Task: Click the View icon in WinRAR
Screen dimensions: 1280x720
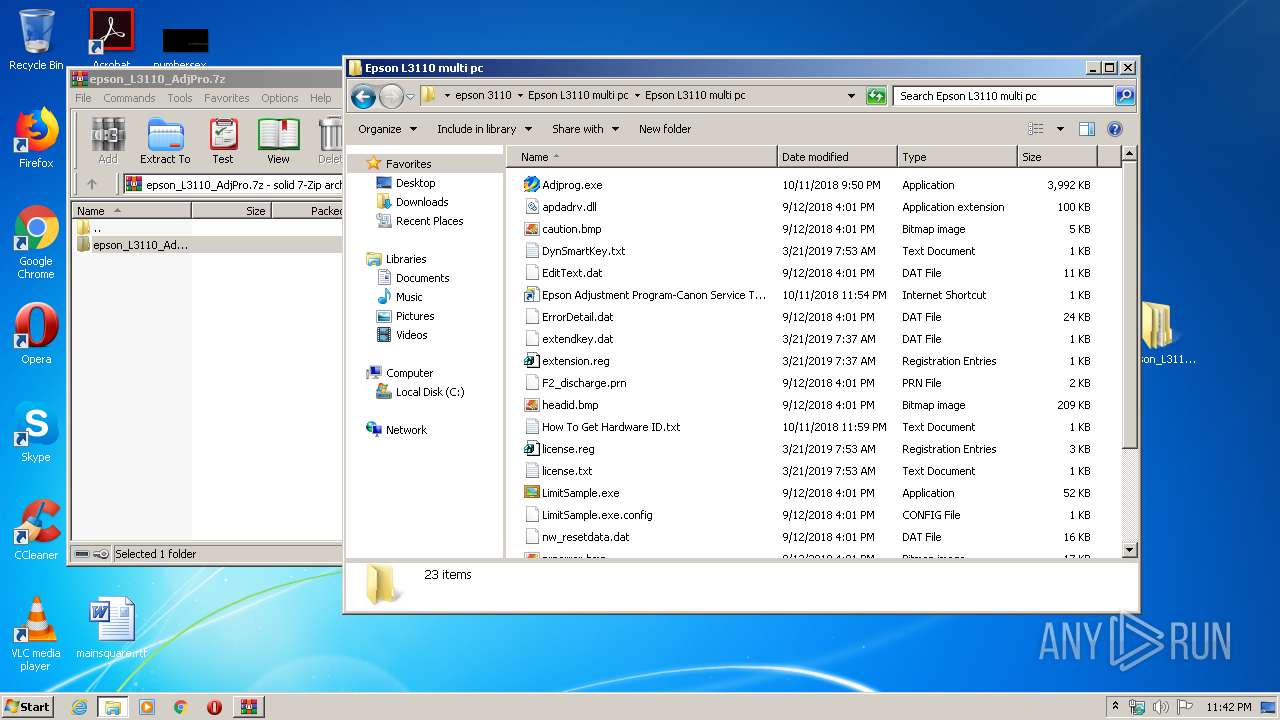Action: tap(278, 140)
